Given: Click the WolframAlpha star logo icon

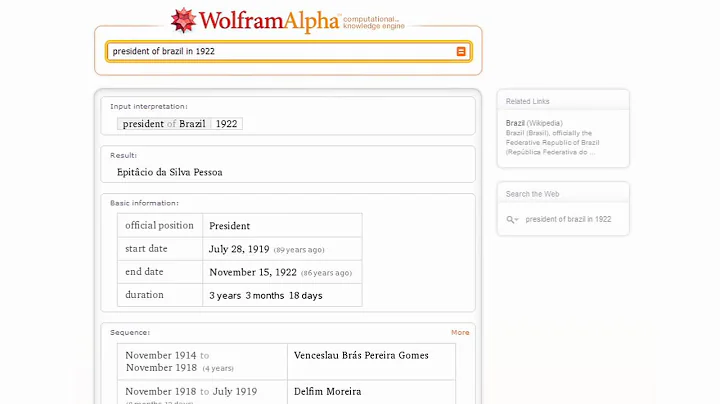Looking at the screenshot, I should [183, 21].
